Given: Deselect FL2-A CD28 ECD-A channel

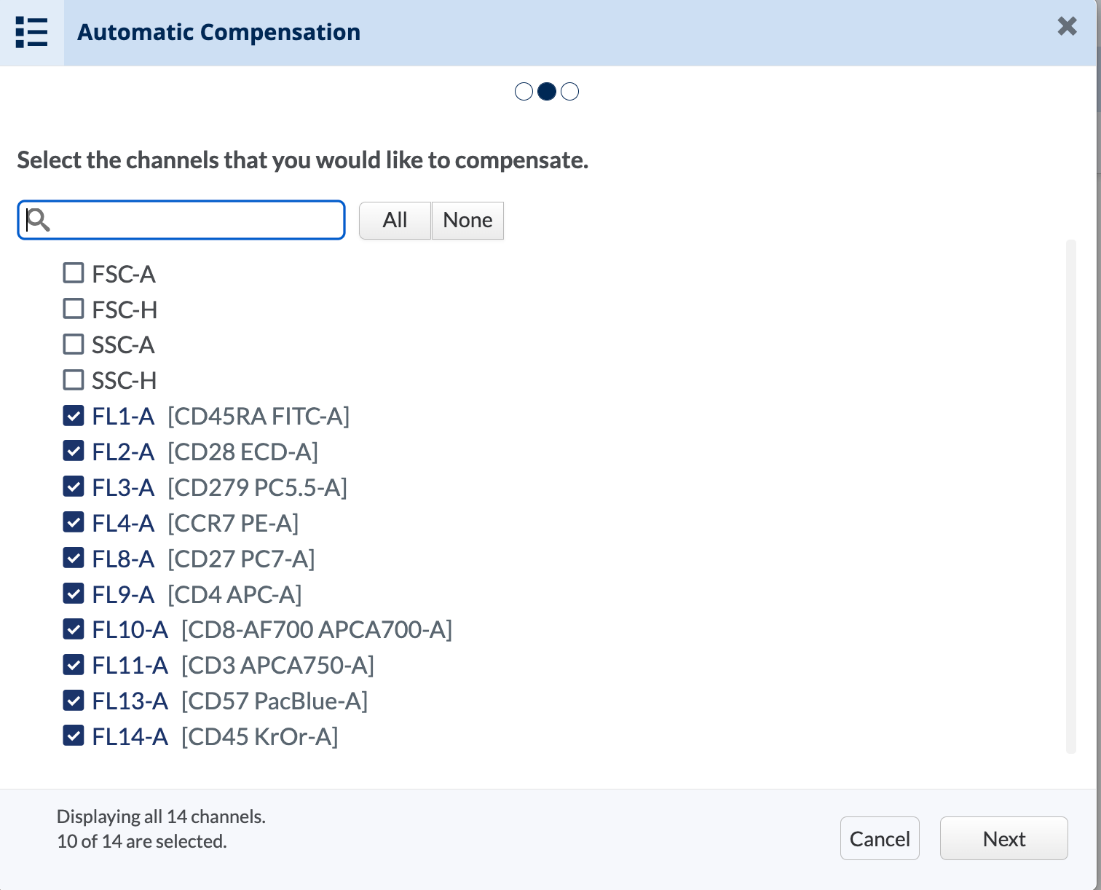Looking at the screenshot, I should [x=74, y=451].
